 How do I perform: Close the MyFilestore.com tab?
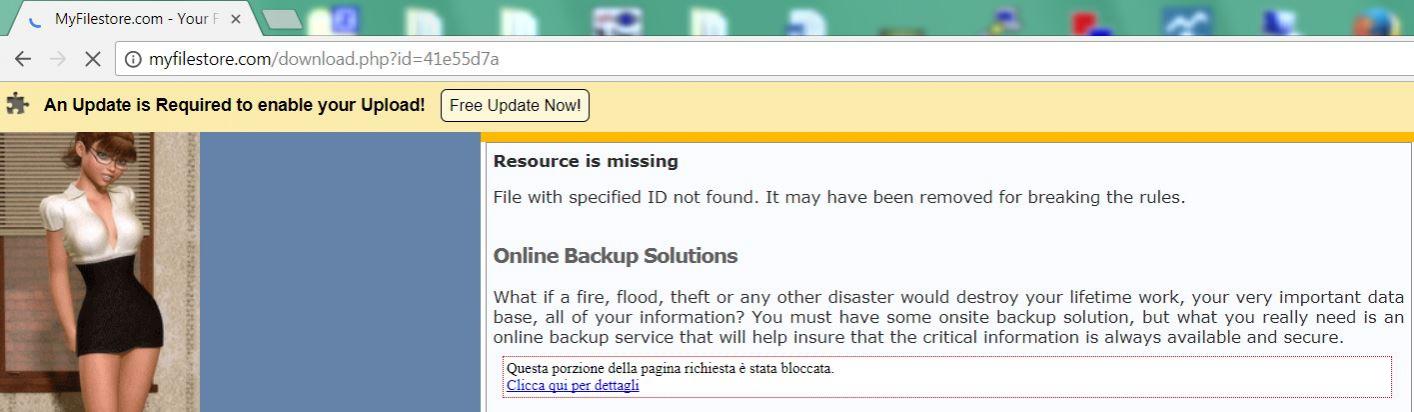(235, 19)
